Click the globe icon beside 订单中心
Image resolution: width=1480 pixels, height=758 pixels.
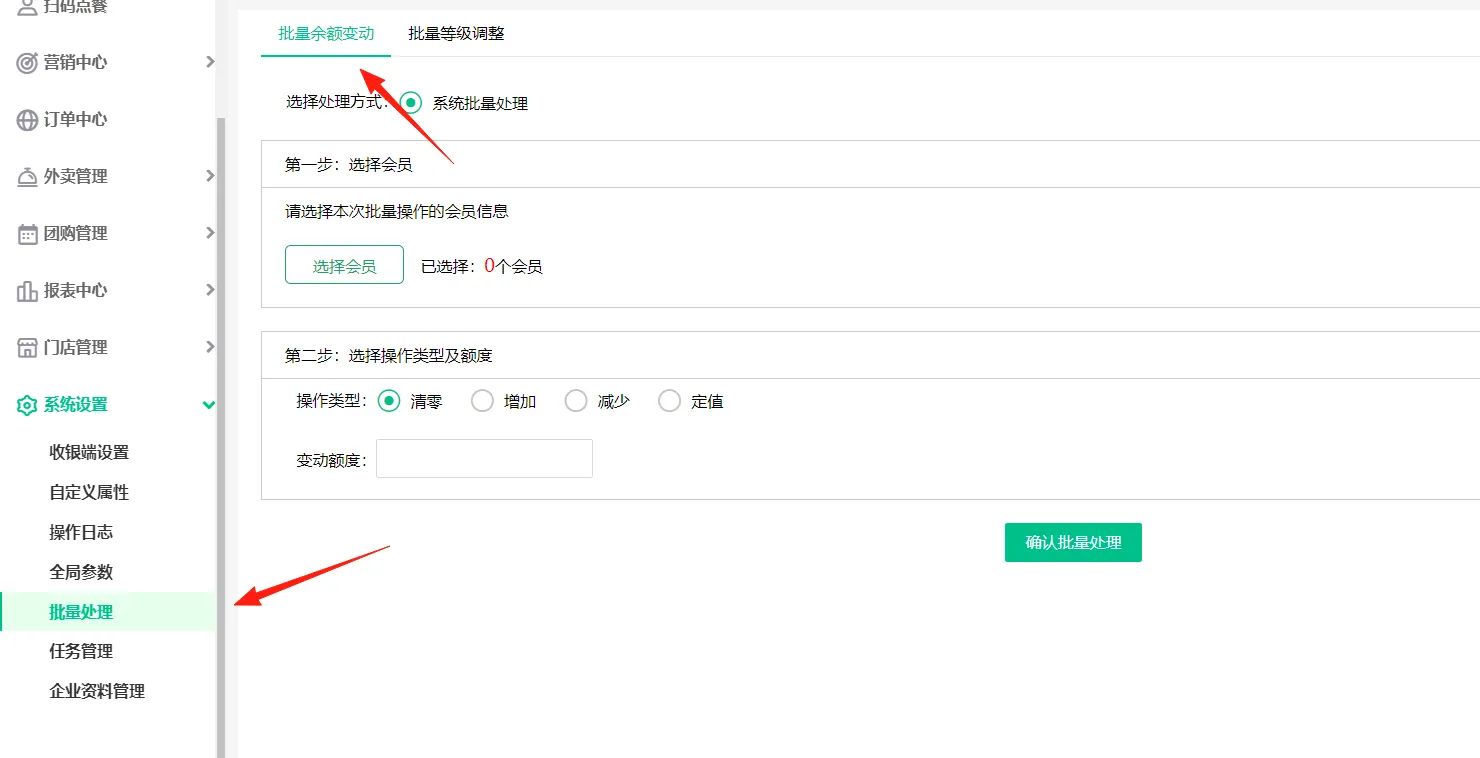coord(27,120)
